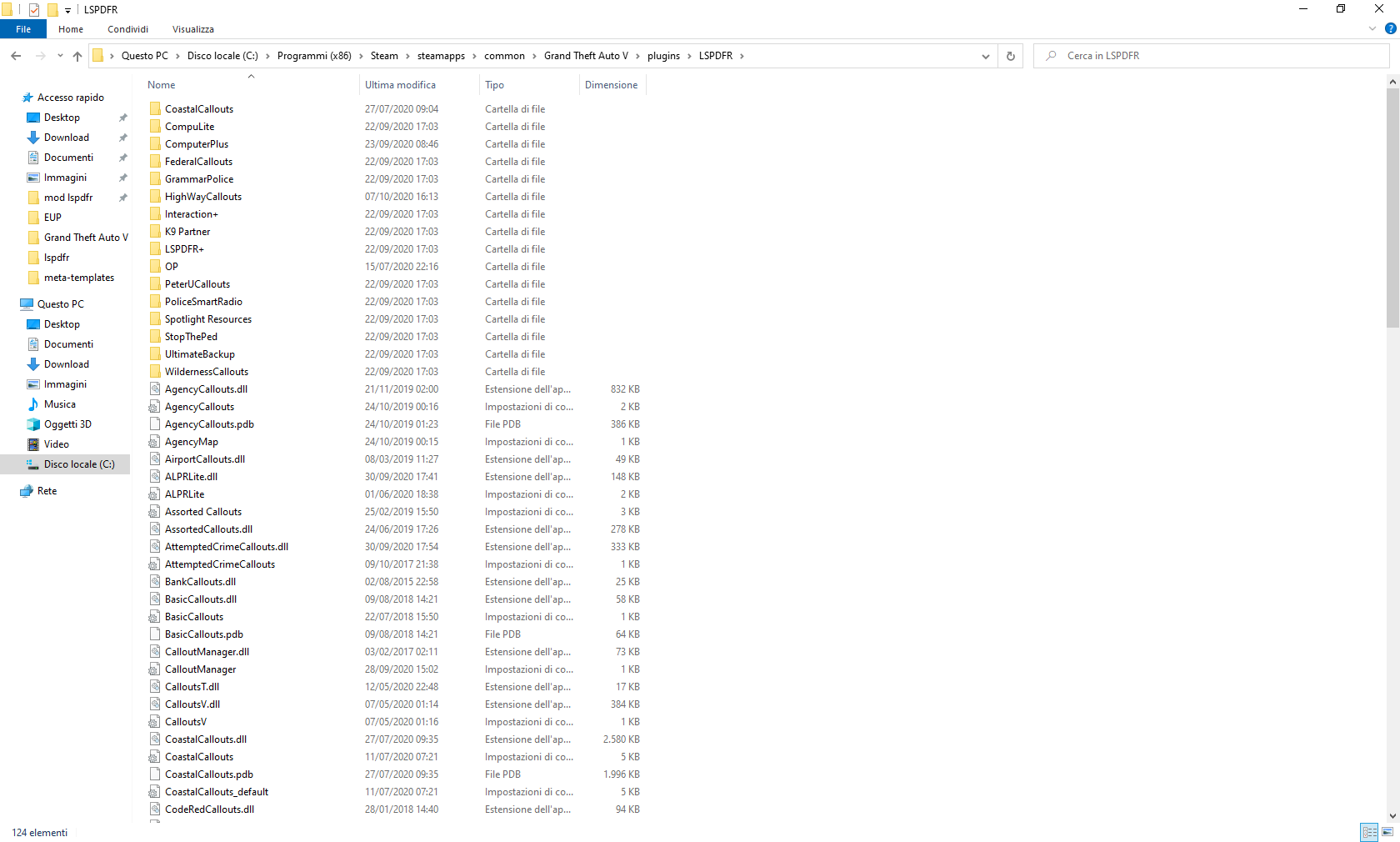Click the AgencyMap settings file icon
Viewport: 1400px width, 842px height.
pyautogui.click(x=155, y=441)
